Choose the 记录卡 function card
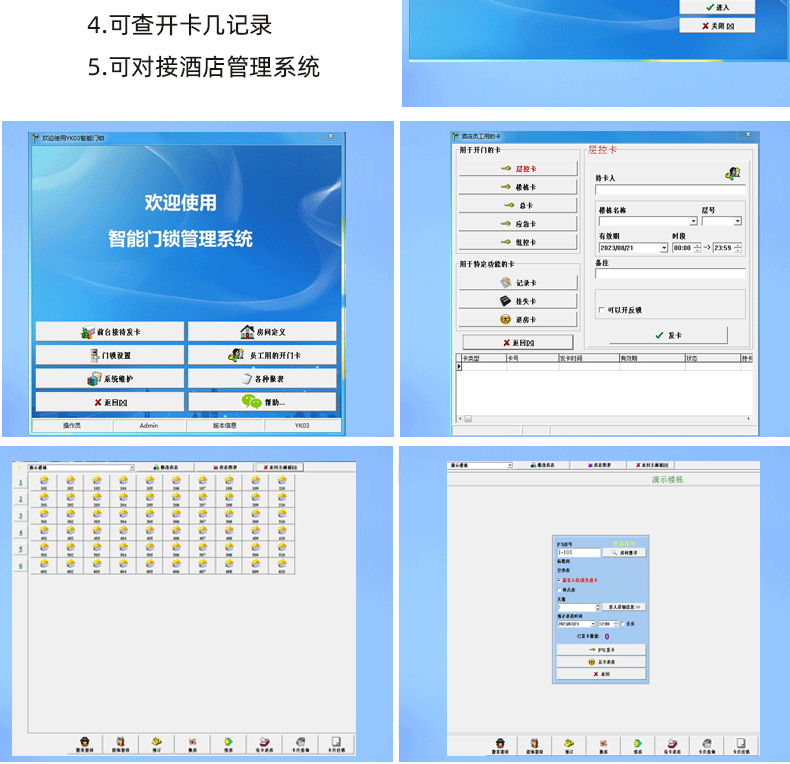Screen dimensions: 790x764 [x=517, y=283]
